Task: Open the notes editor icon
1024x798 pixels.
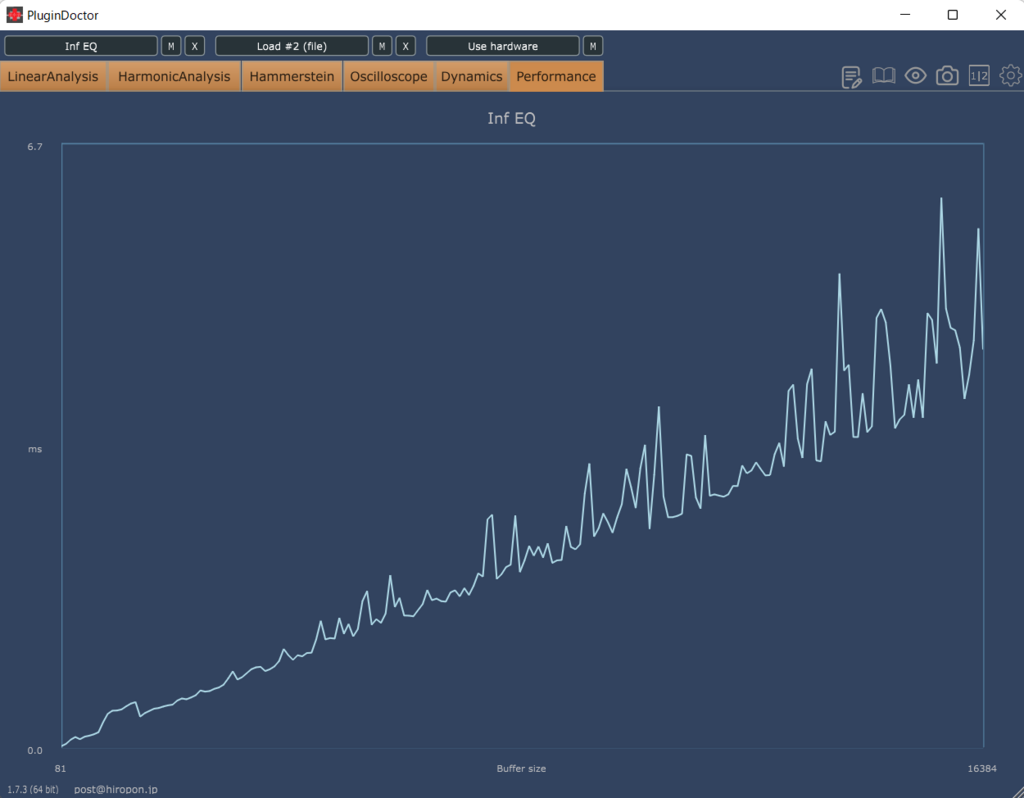Action: tap(852, 76)
